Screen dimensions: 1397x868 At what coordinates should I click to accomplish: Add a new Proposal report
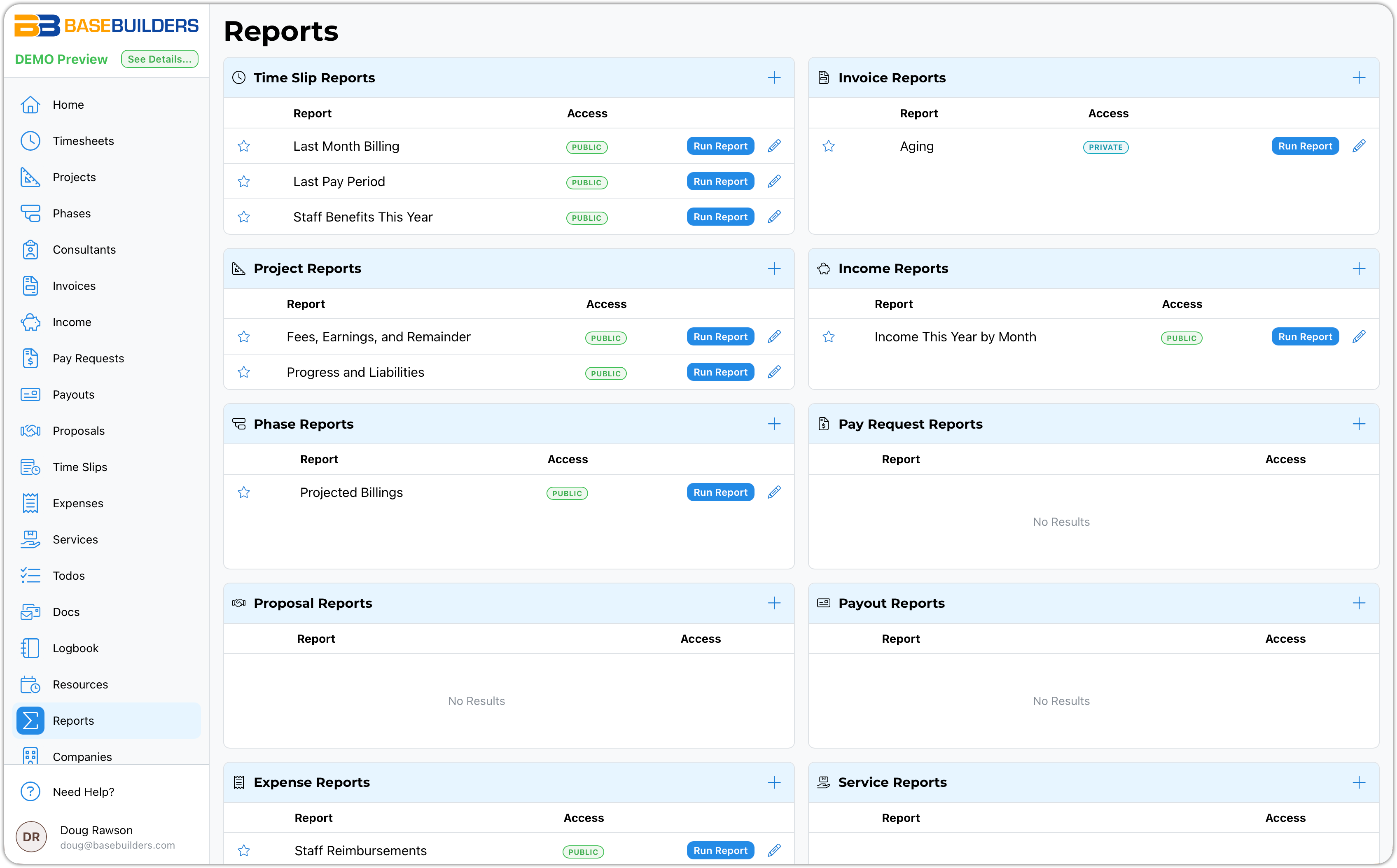point(774,603)
